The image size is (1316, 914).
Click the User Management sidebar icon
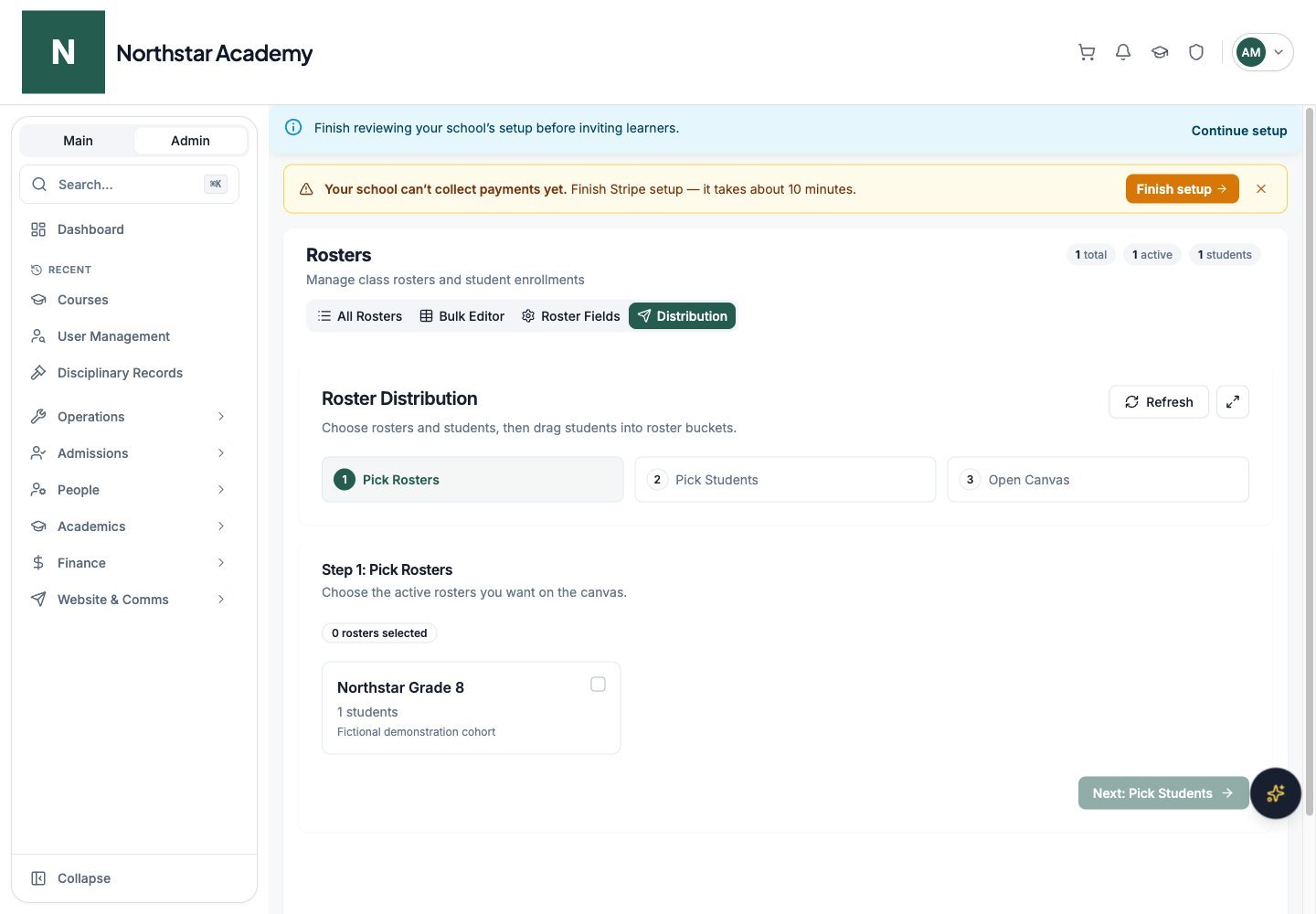[38, 336]
